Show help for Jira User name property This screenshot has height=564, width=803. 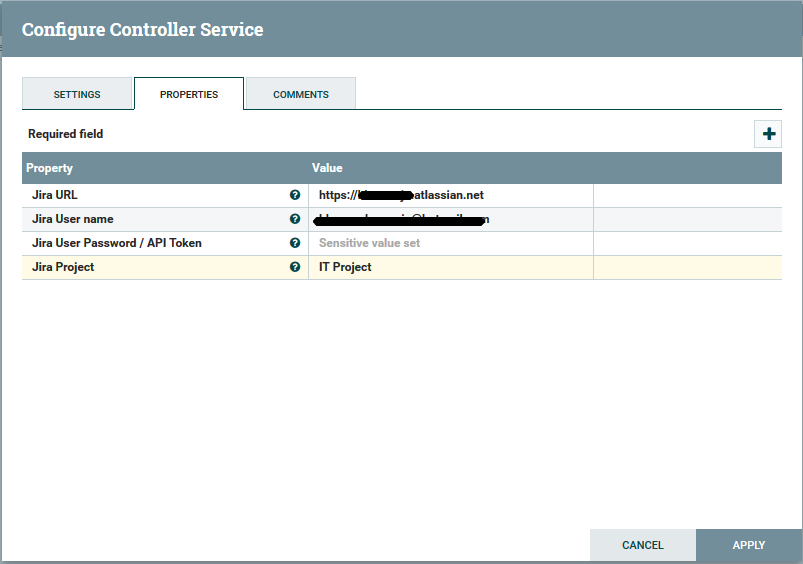point(295,219)
